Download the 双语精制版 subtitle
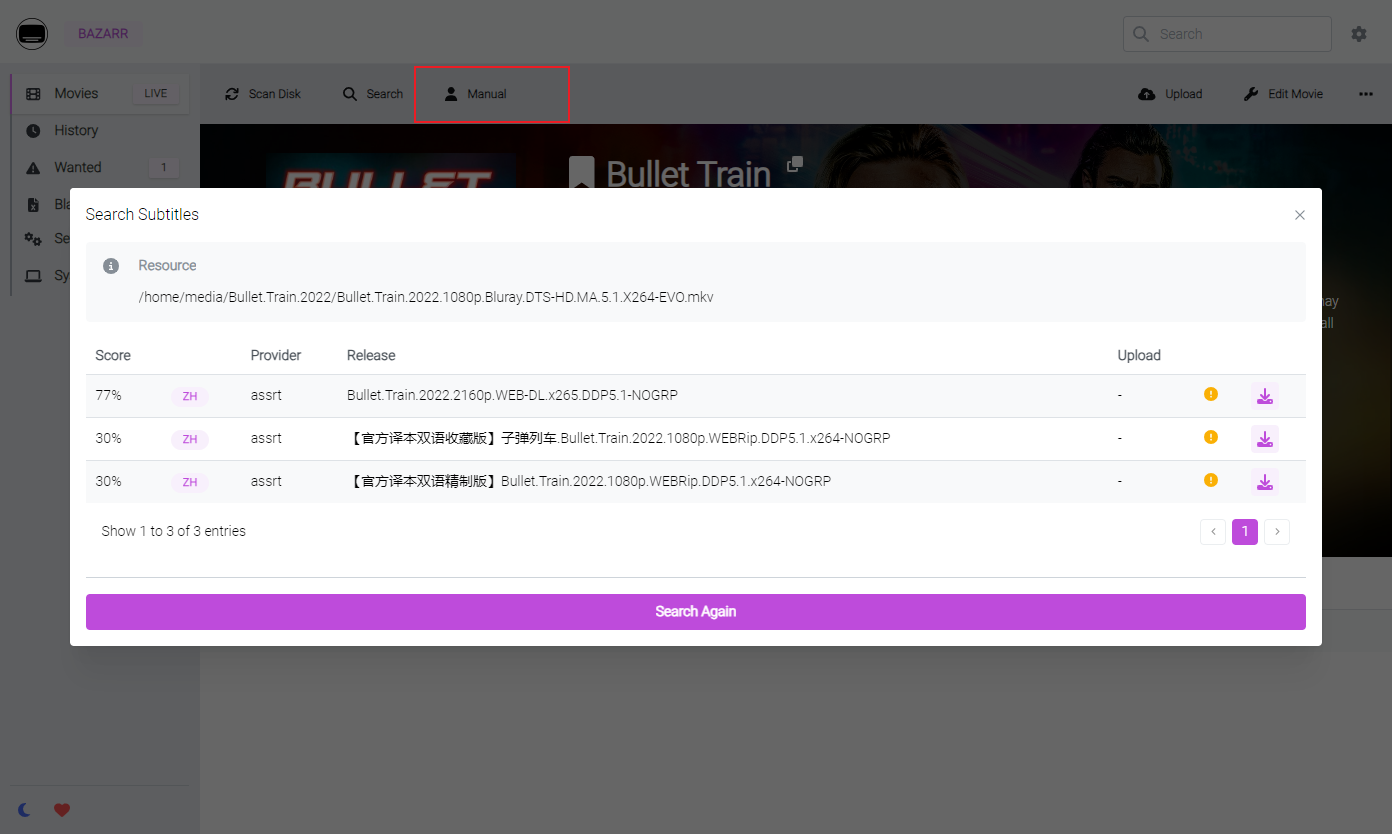The image size is (1392, 834). [x=1265, y=482]
